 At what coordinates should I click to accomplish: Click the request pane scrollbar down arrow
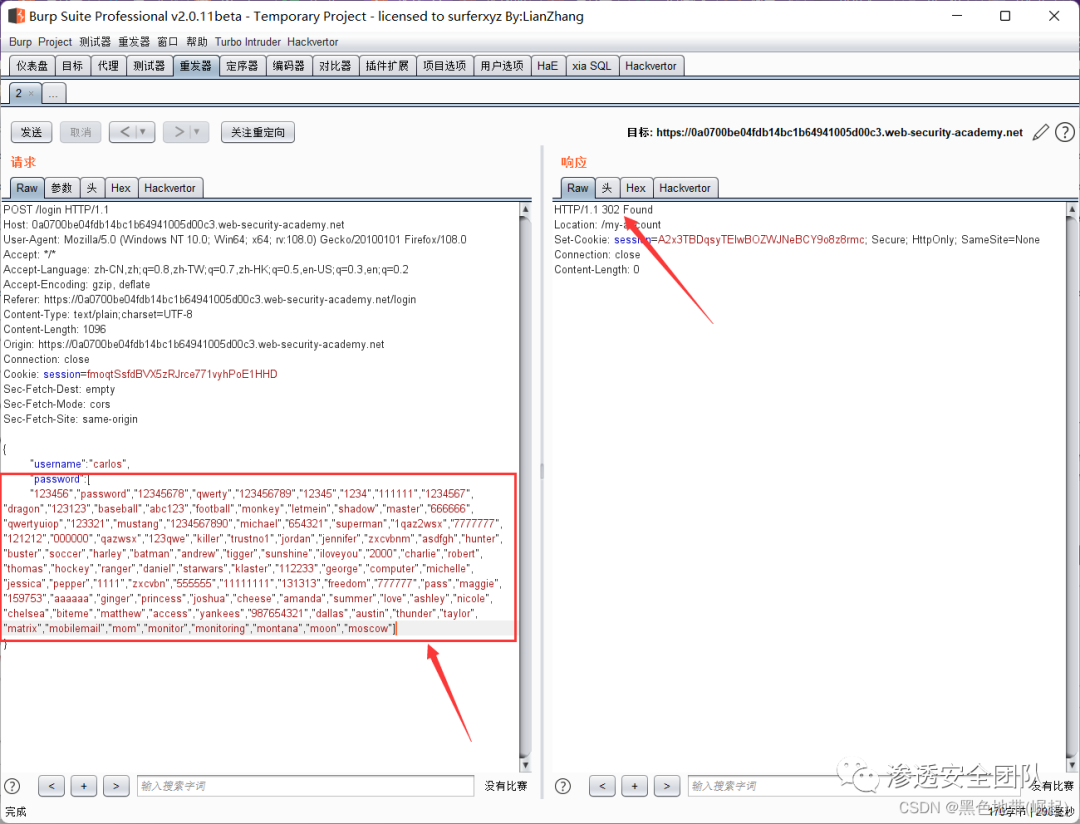pos(525,765)
